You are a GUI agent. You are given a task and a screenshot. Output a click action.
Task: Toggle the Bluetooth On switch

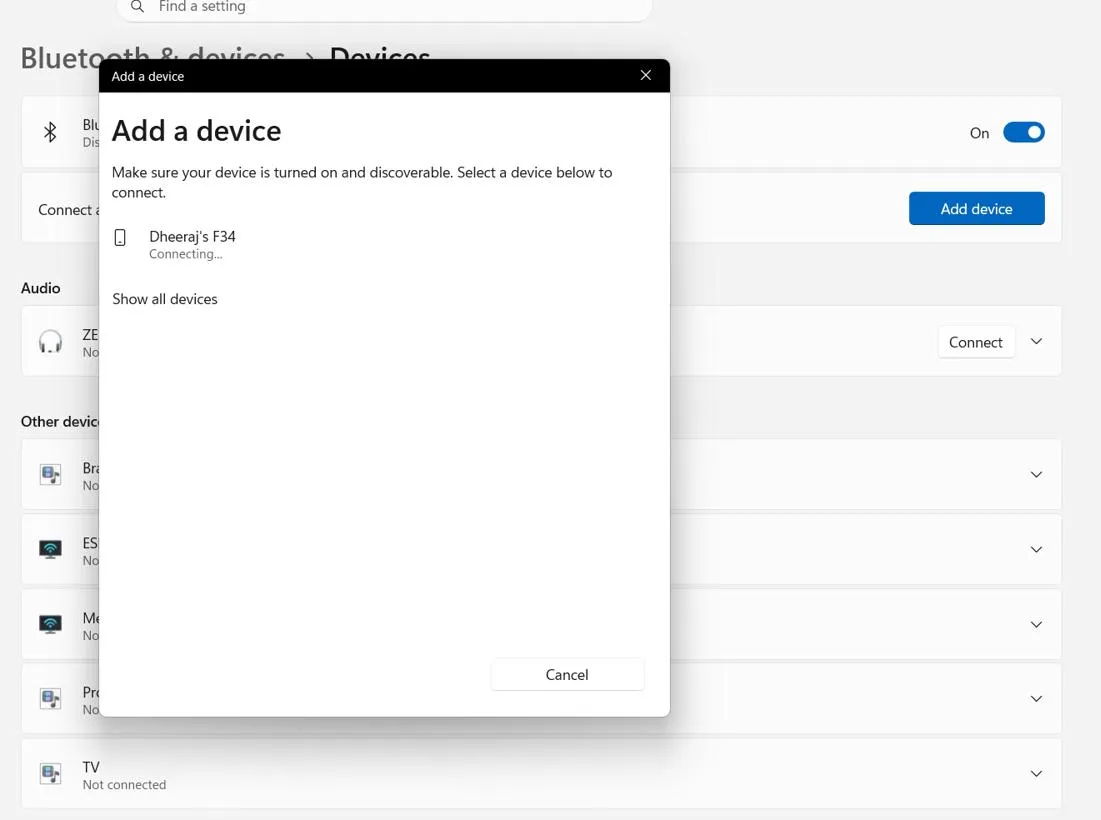1023,133
